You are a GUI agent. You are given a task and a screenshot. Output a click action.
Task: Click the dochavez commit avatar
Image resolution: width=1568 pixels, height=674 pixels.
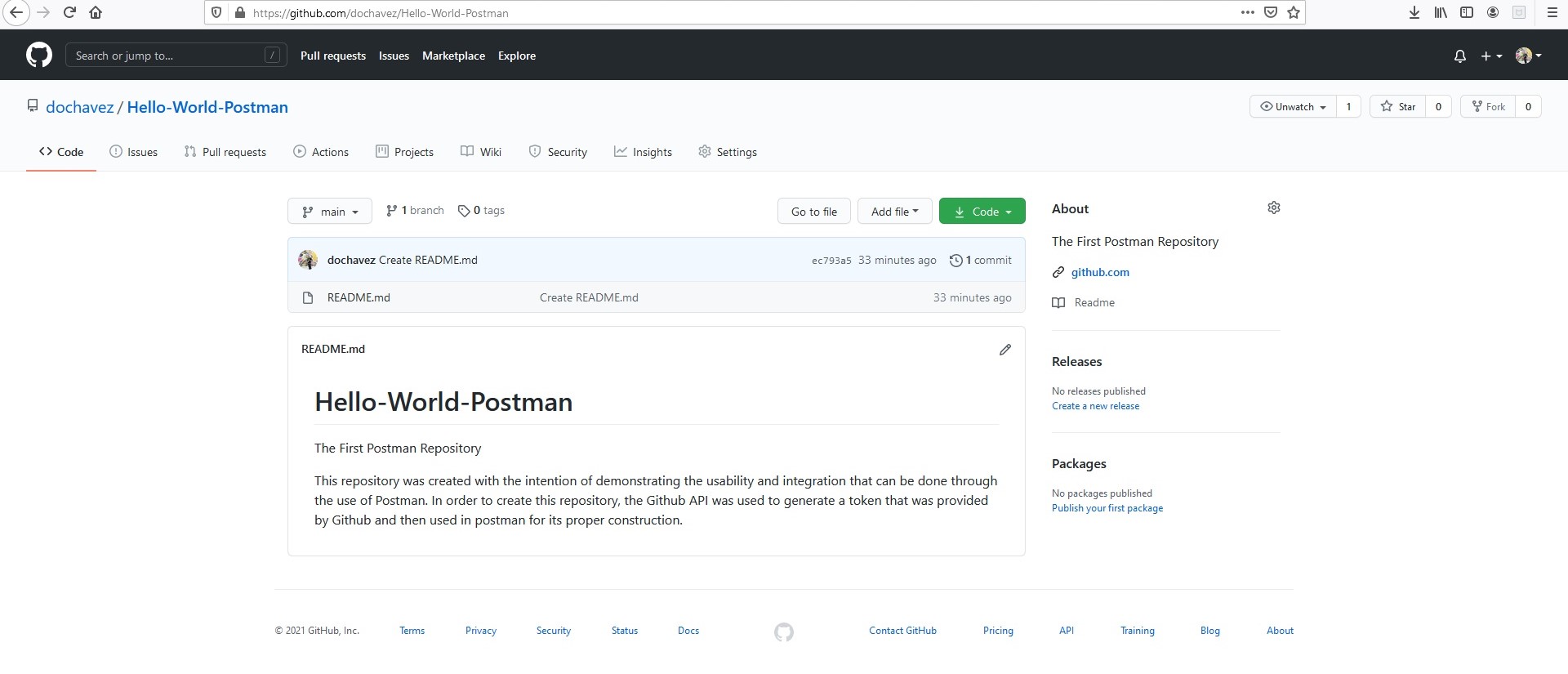pos(308,260)
